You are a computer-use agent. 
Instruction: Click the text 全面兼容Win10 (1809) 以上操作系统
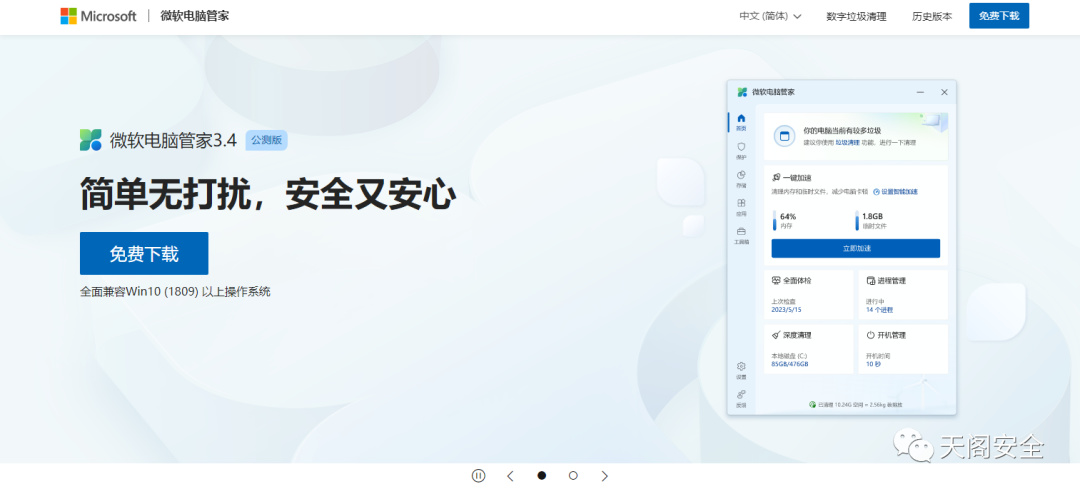click(x=175, y=291)
